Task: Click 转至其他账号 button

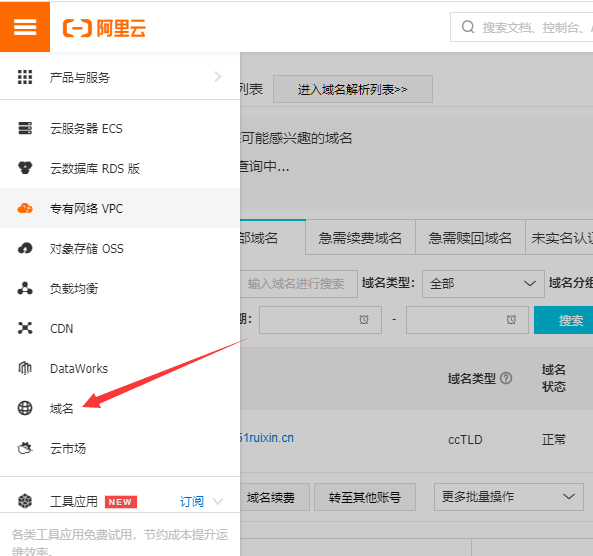Action: point(365,497)
